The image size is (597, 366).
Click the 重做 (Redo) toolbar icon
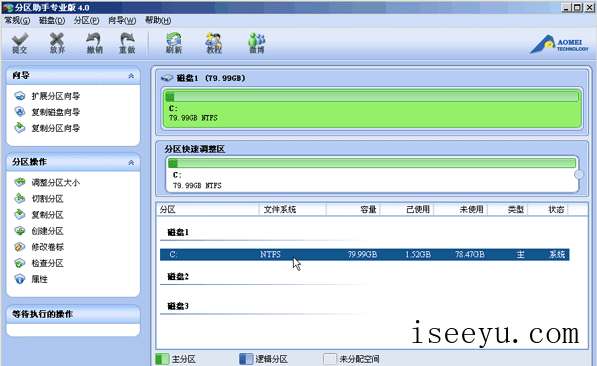pyautogui.click(x=127, y=43)
